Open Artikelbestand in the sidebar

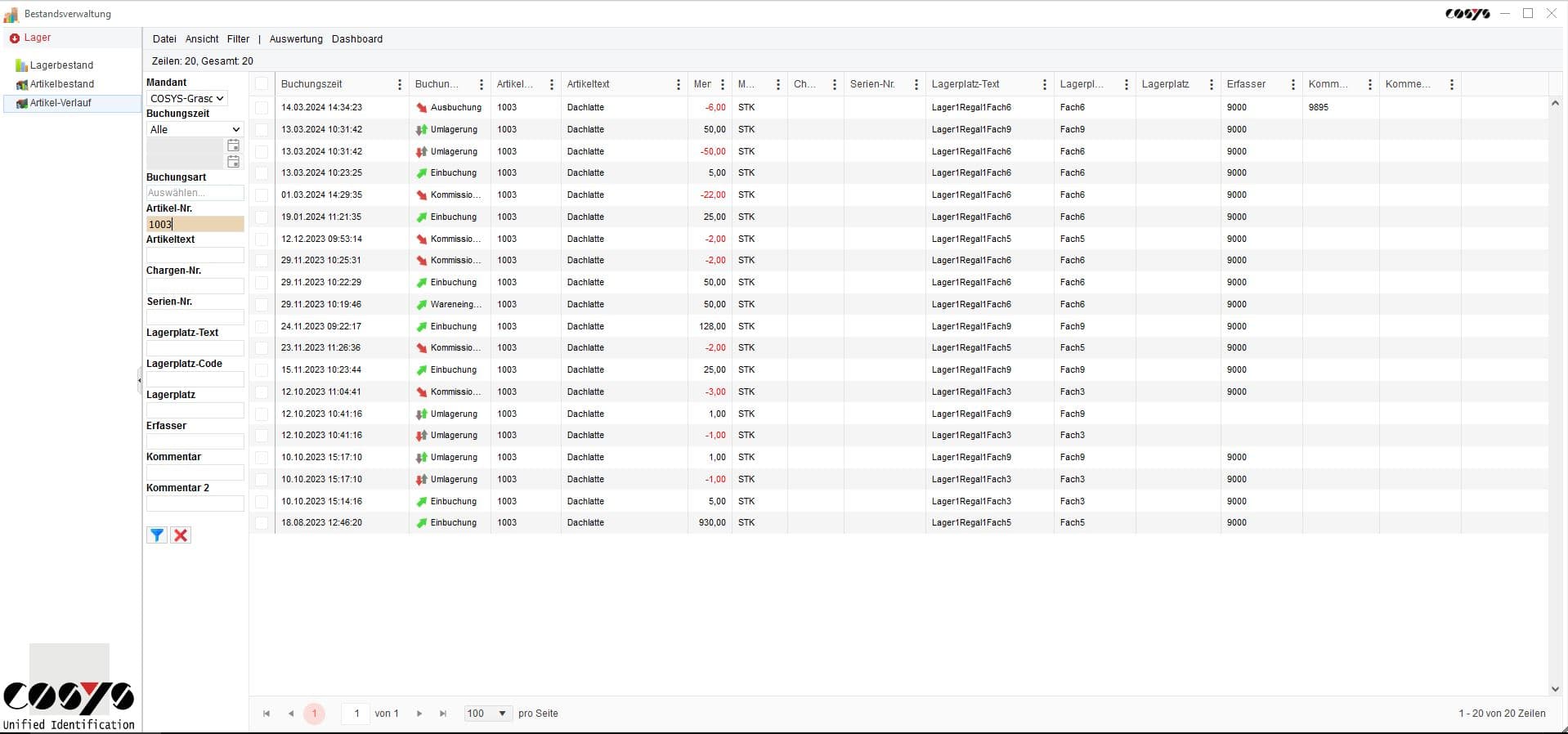(62, 84)
